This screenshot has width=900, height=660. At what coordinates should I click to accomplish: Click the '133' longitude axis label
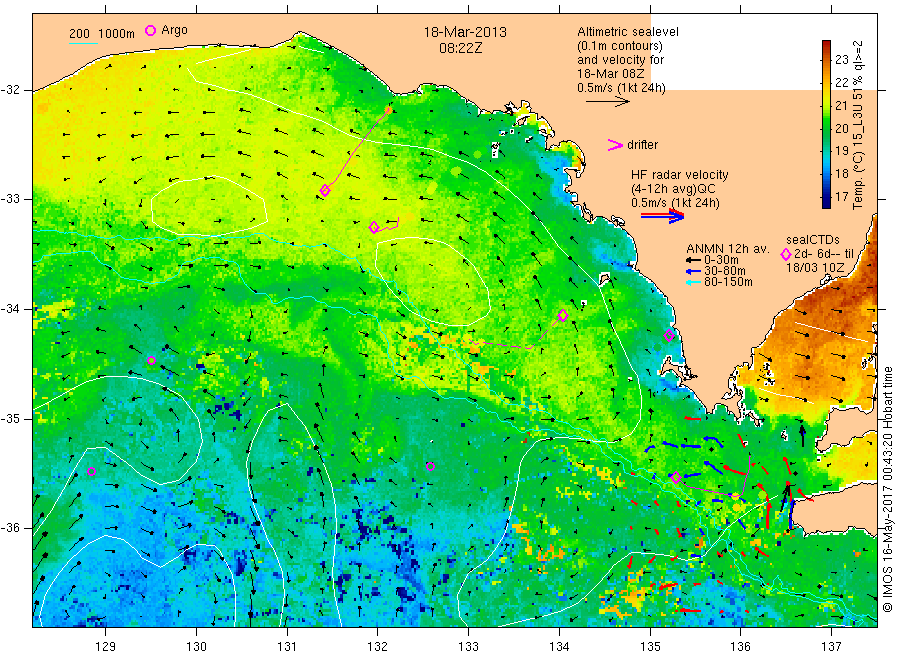[468, 647]
